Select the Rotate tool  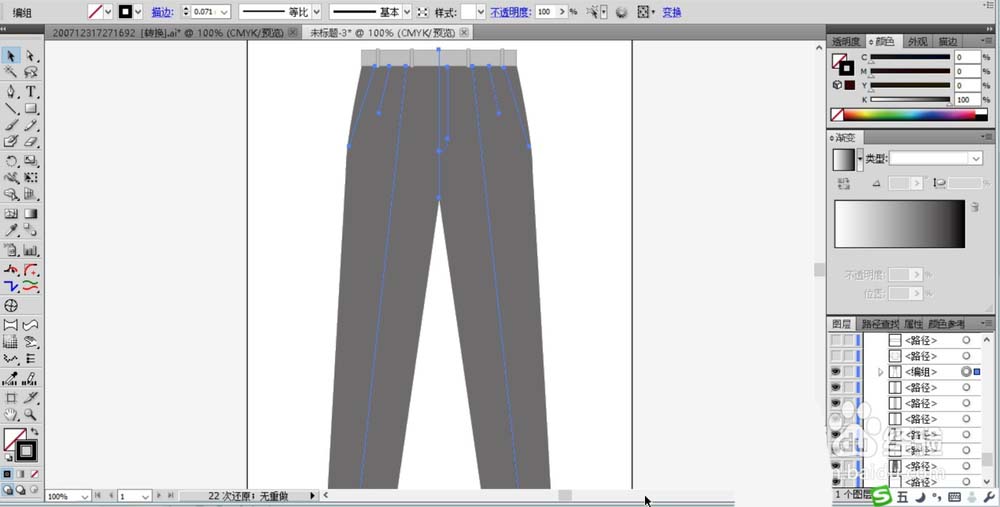11,161
